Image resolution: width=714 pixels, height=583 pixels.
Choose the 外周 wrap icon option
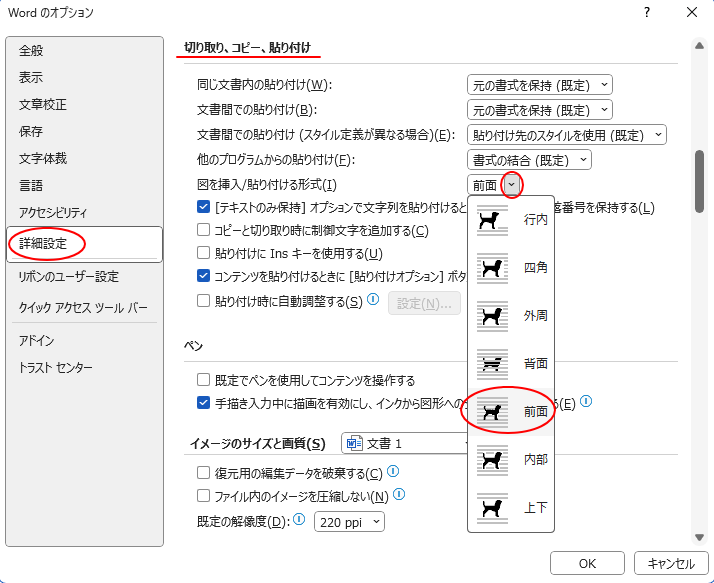tap(492, 316)
